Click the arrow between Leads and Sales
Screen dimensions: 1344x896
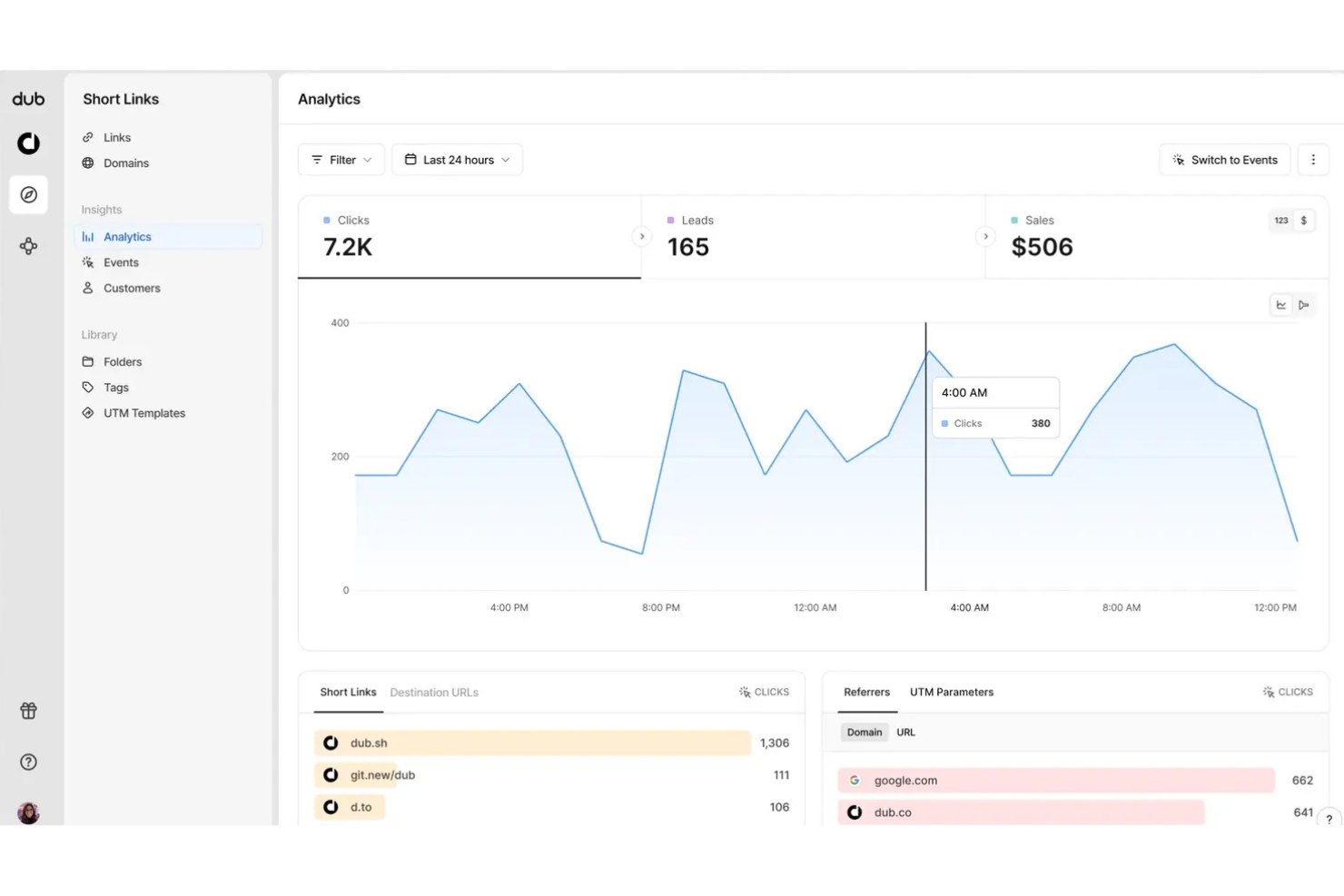point(986,237)
